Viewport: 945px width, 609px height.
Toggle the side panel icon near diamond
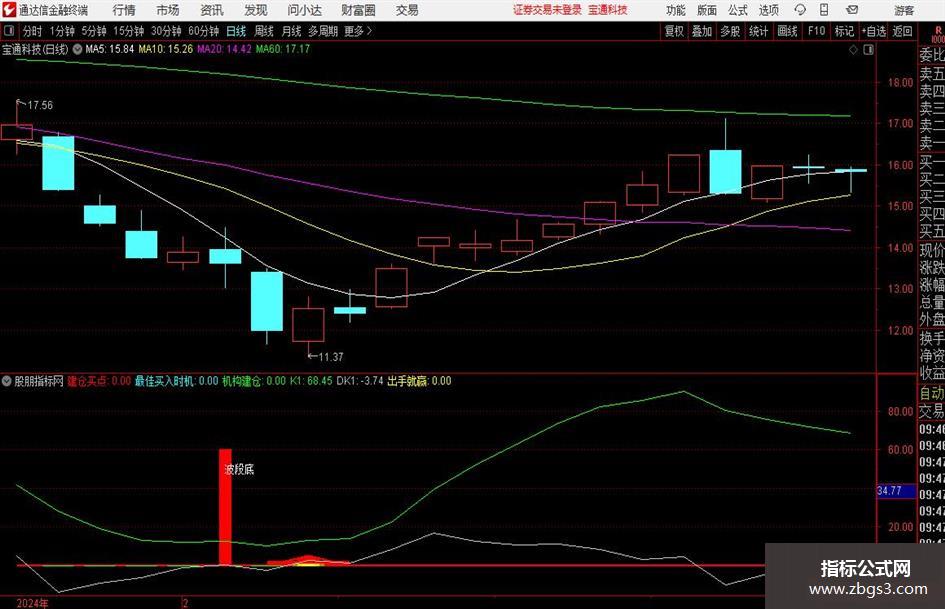pyautogui.click(x=868, y=50)
